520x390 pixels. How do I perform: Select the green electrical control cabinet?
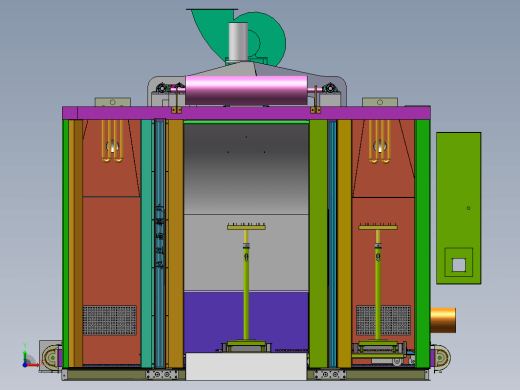(x=459, y=208)
